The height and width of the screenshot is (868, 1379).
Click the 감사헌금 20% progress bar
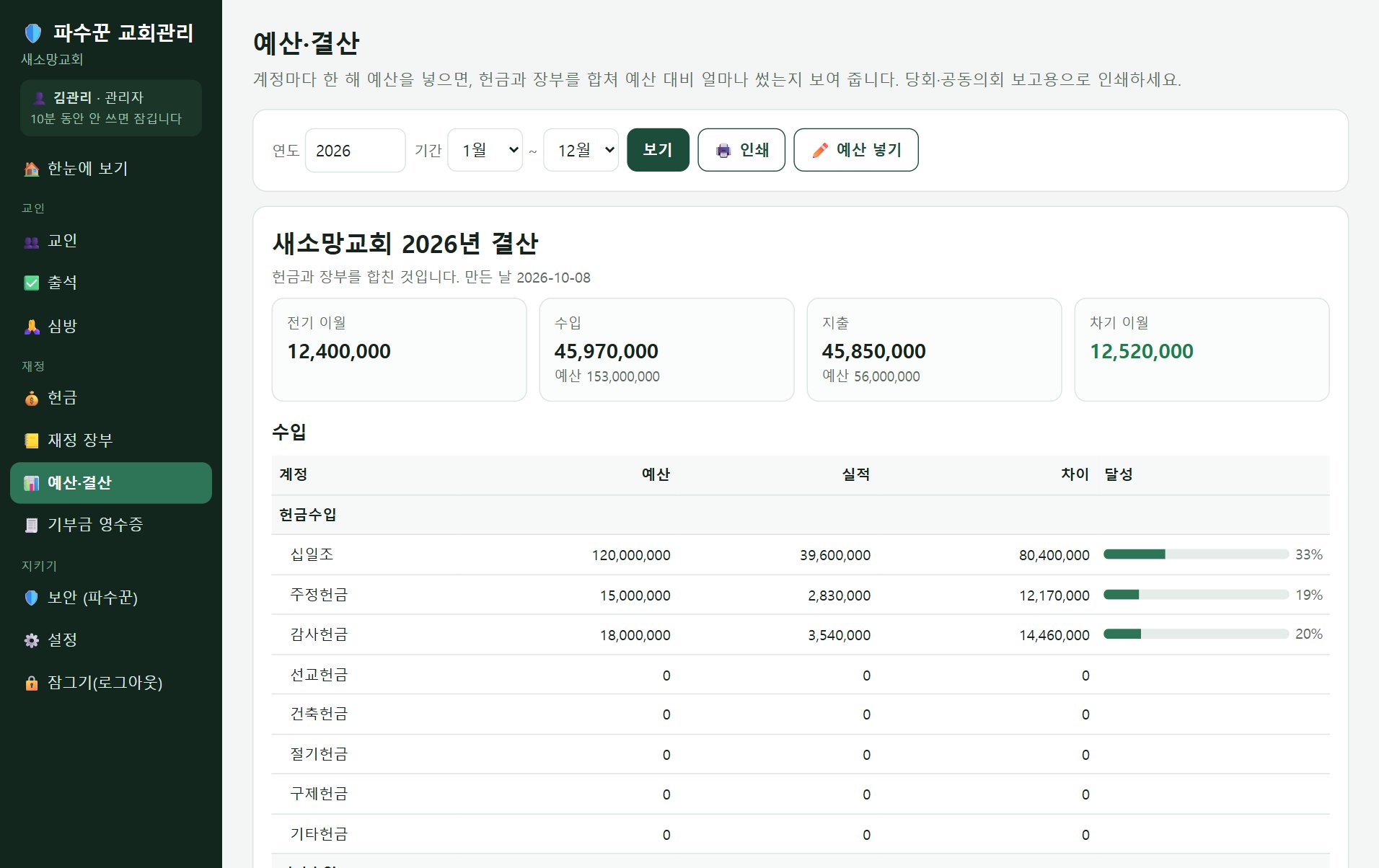point(1196,634)
